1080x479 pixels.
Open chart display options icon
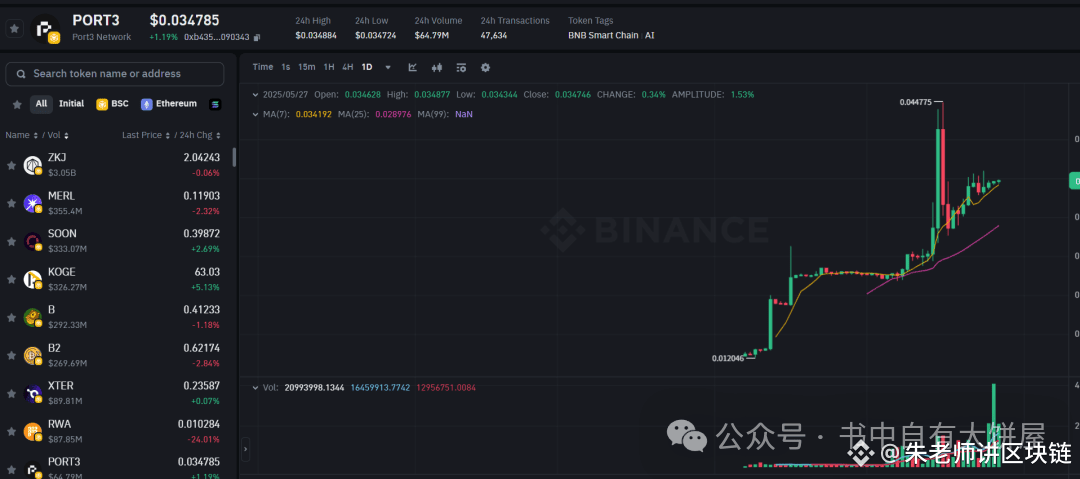[461, 68]
